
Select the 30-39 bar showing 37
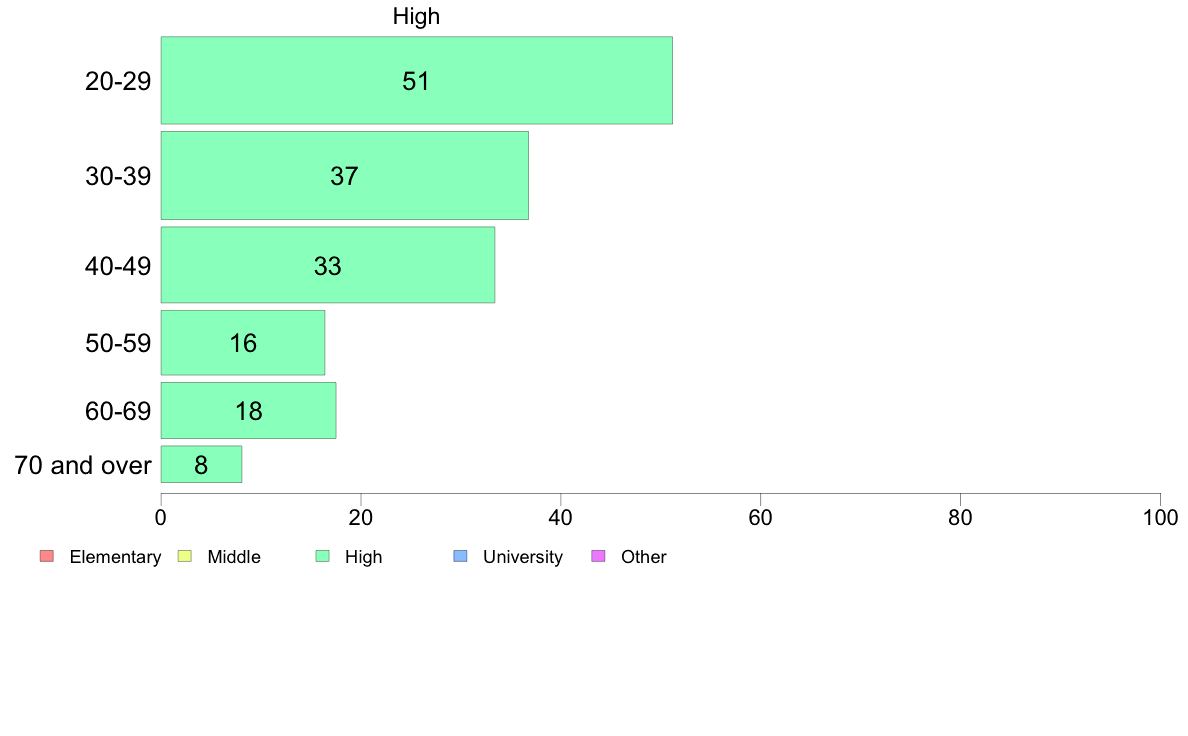pyautogui.click(x=344, y=176)
